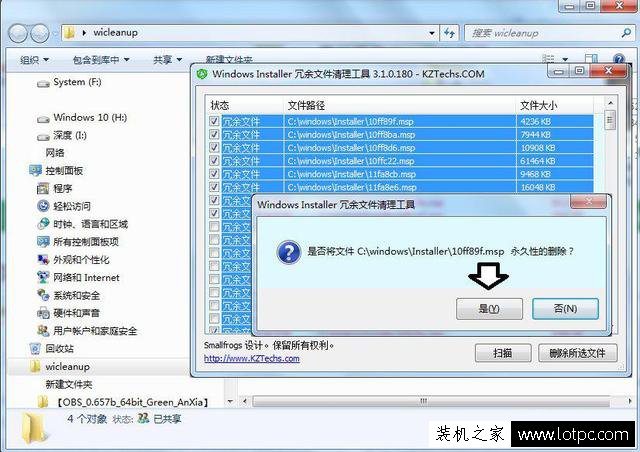Toggle checkbox for 10ffc22.msp row

point(214,160)
